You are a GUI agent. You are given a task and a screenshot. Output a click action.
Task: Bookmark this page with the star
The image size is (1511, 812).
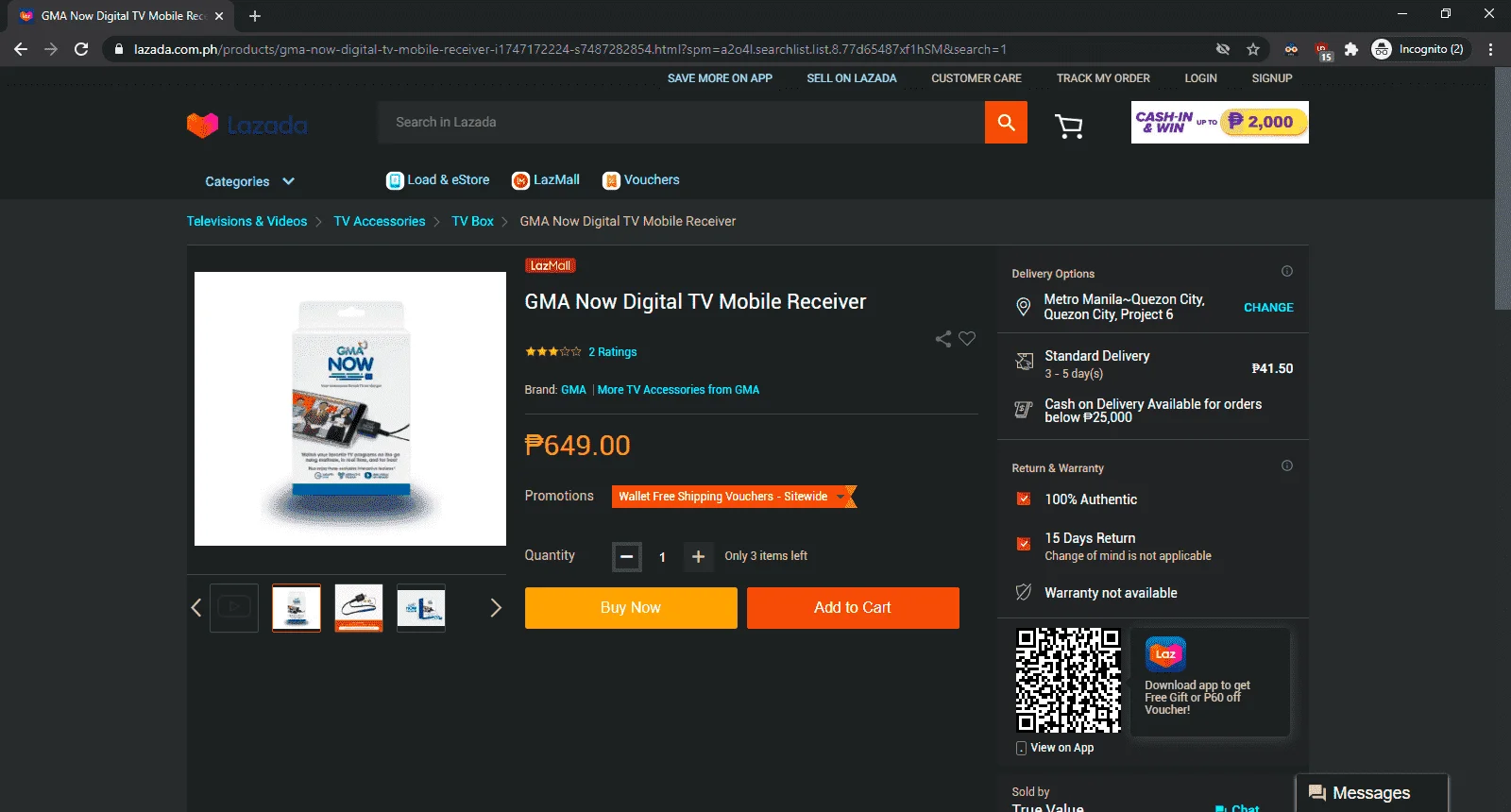tap(1253, 49)
